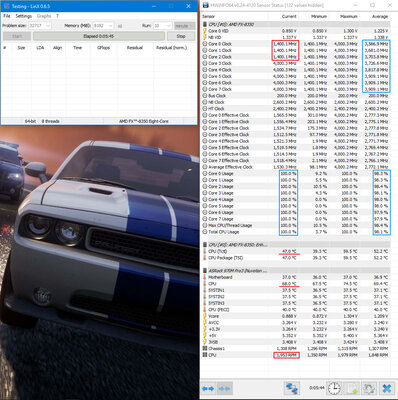Click the Stop button in LinX
The width and height of the screenshot is (398, 400).
[181, 36]
